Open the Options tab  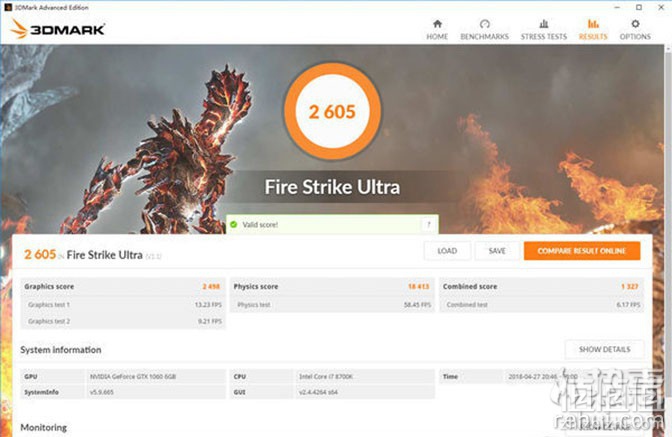tap(635, 30)
